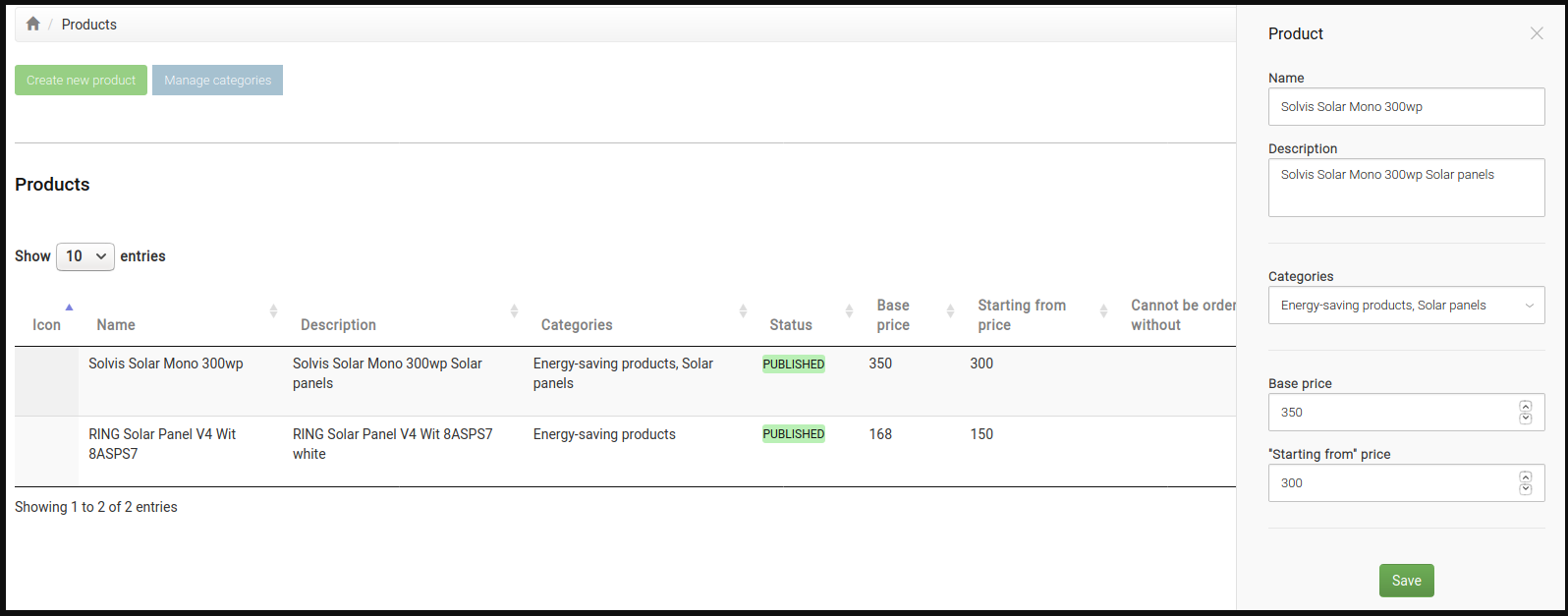This screenshot has height=616, width=1568.
Task: Click icon cell of Solvis Solar row
Action: click(x=46, y=381)
